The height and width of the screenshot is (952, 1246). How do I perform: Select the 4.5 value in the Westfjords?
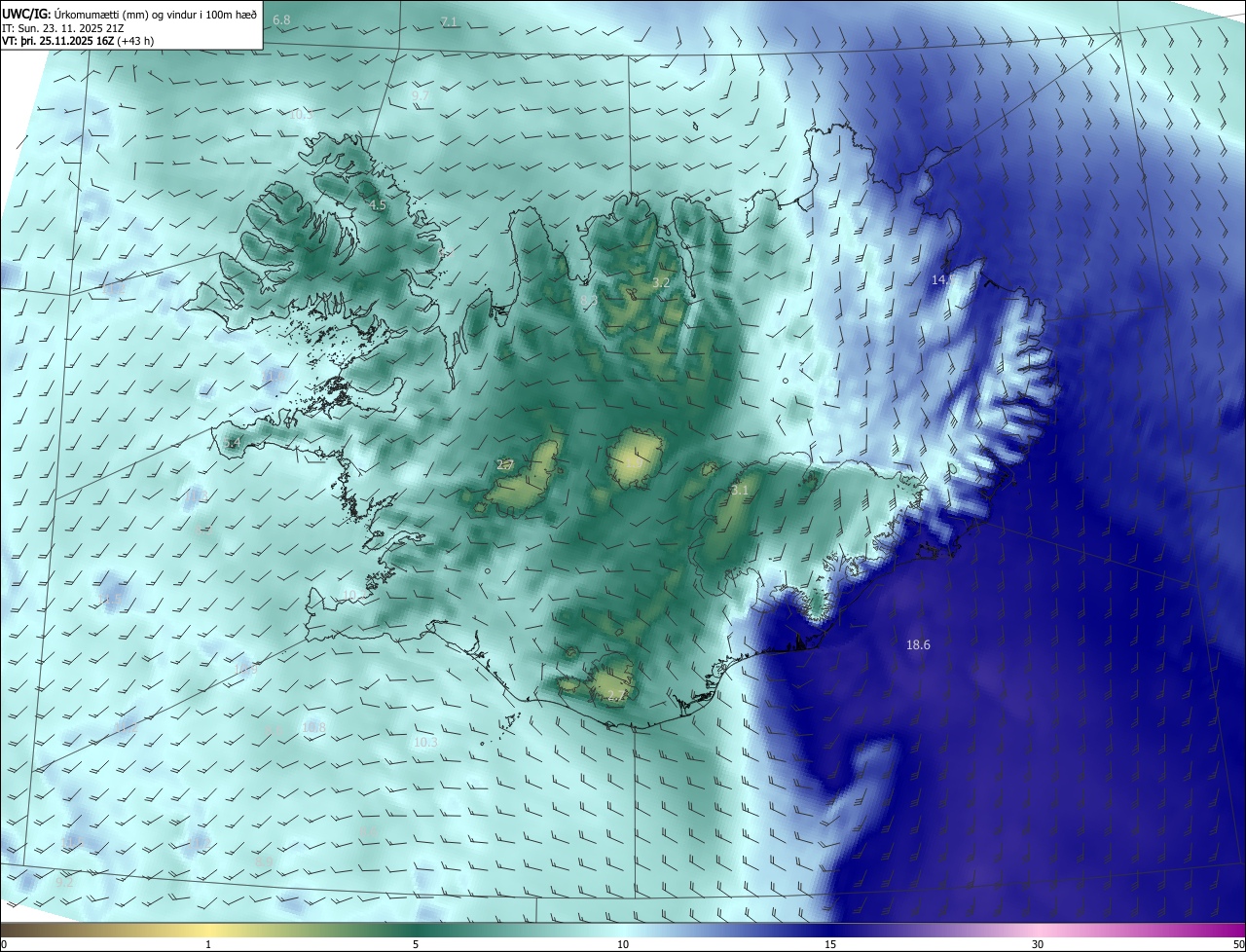pyautogui.click(x=378, y=205)
